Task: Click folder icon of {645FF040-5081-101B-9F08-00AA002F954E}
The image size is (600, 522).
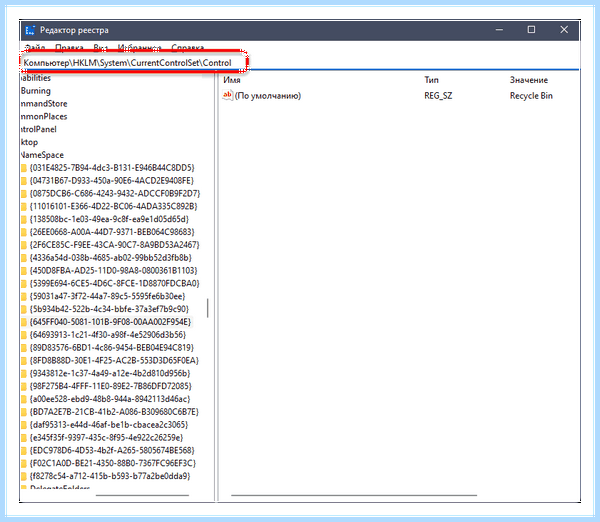Action: point(24,322)
